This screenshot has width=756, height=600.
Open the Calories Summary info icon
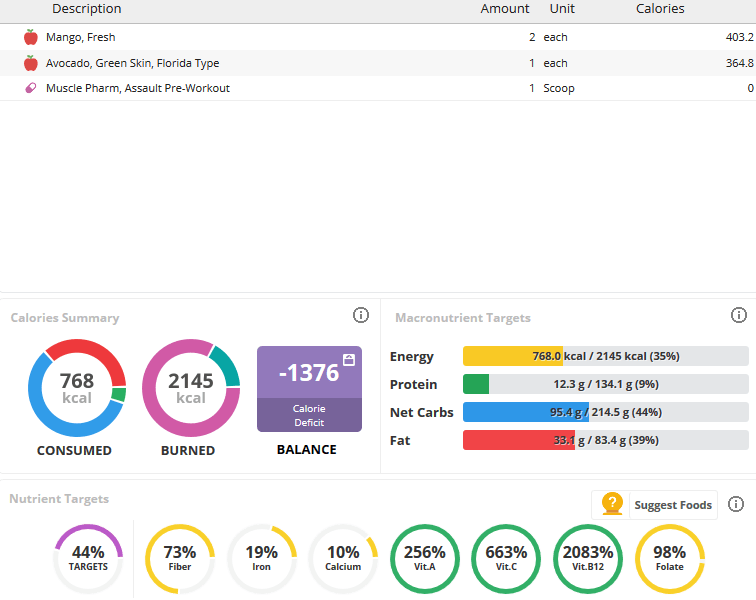[361, 316]
